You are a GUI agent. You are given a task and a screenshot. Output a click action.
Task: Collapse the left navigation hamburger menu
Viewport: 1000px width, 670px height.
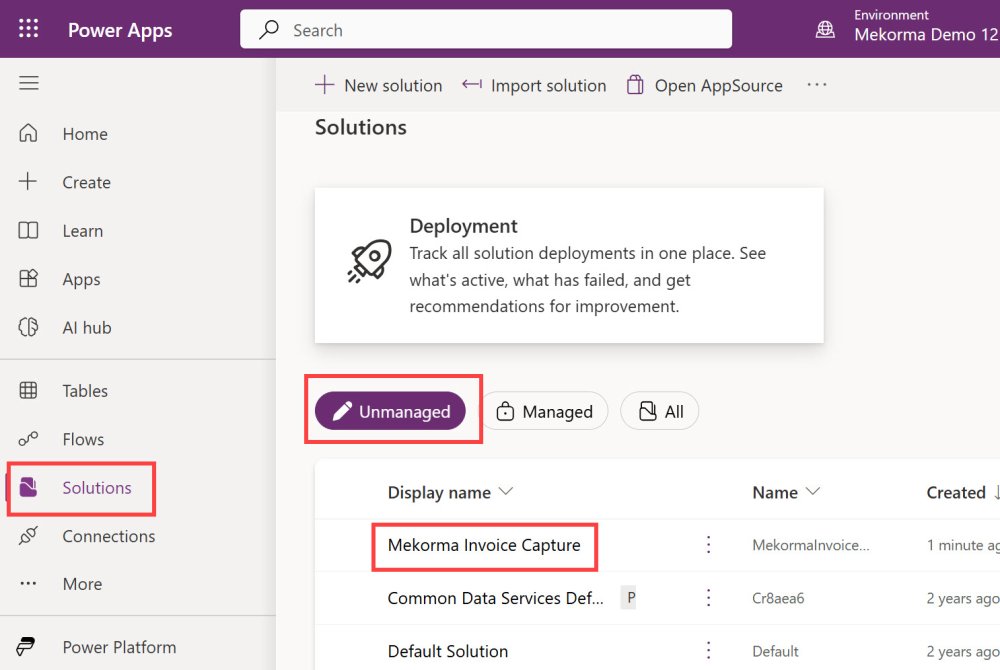(x=29, y=83)
